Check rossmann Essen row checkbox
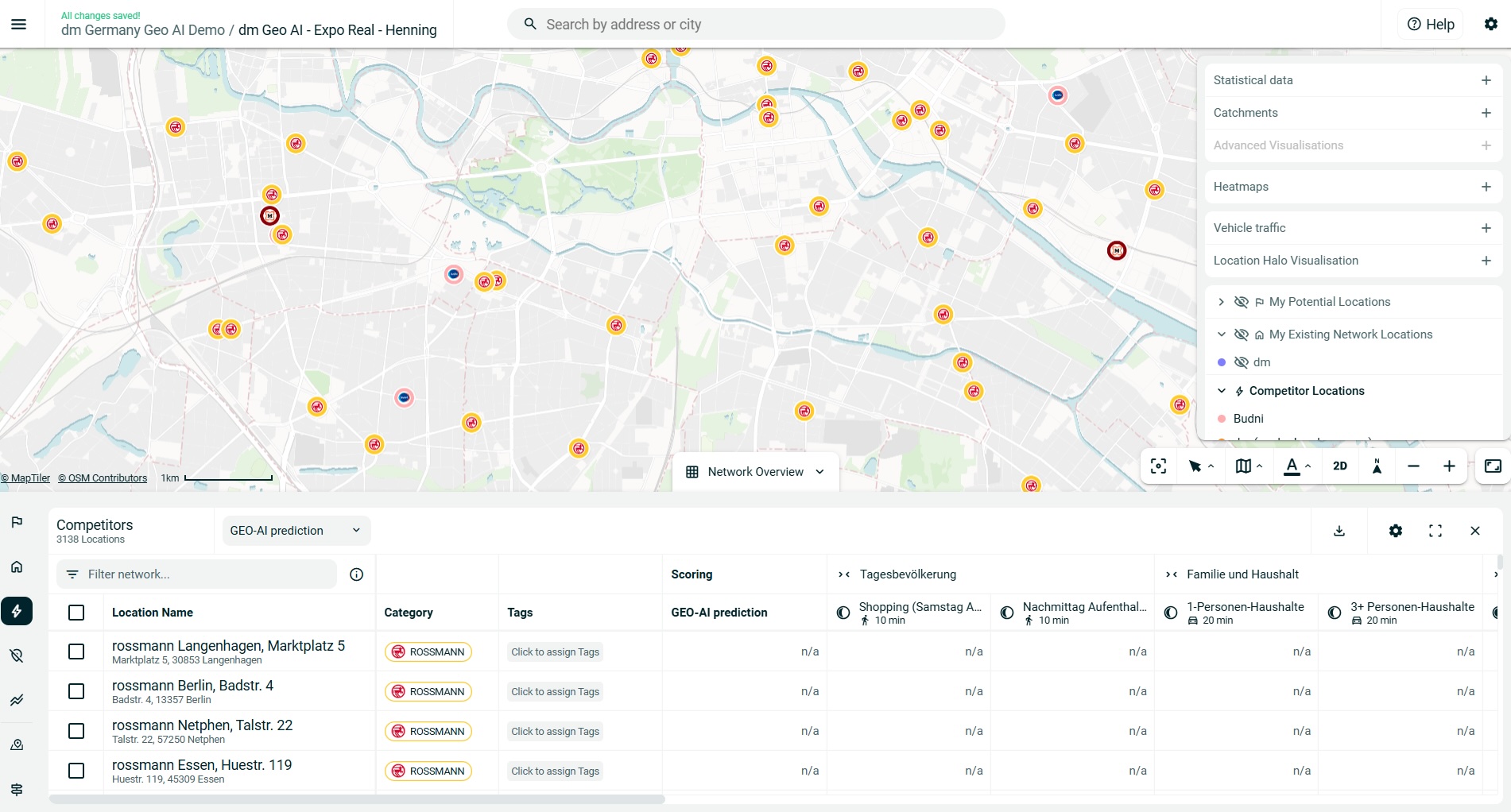The image size is (1511, 812). point(76,771)
